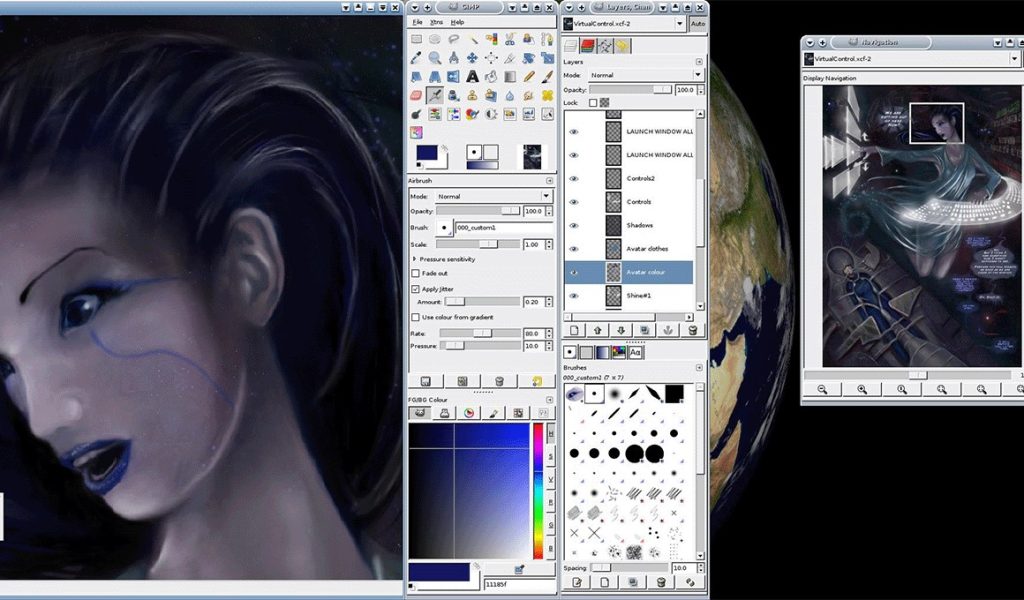1024x600 pixels.
Task: Pick the Color Picker tool
Action: point(416,57)
